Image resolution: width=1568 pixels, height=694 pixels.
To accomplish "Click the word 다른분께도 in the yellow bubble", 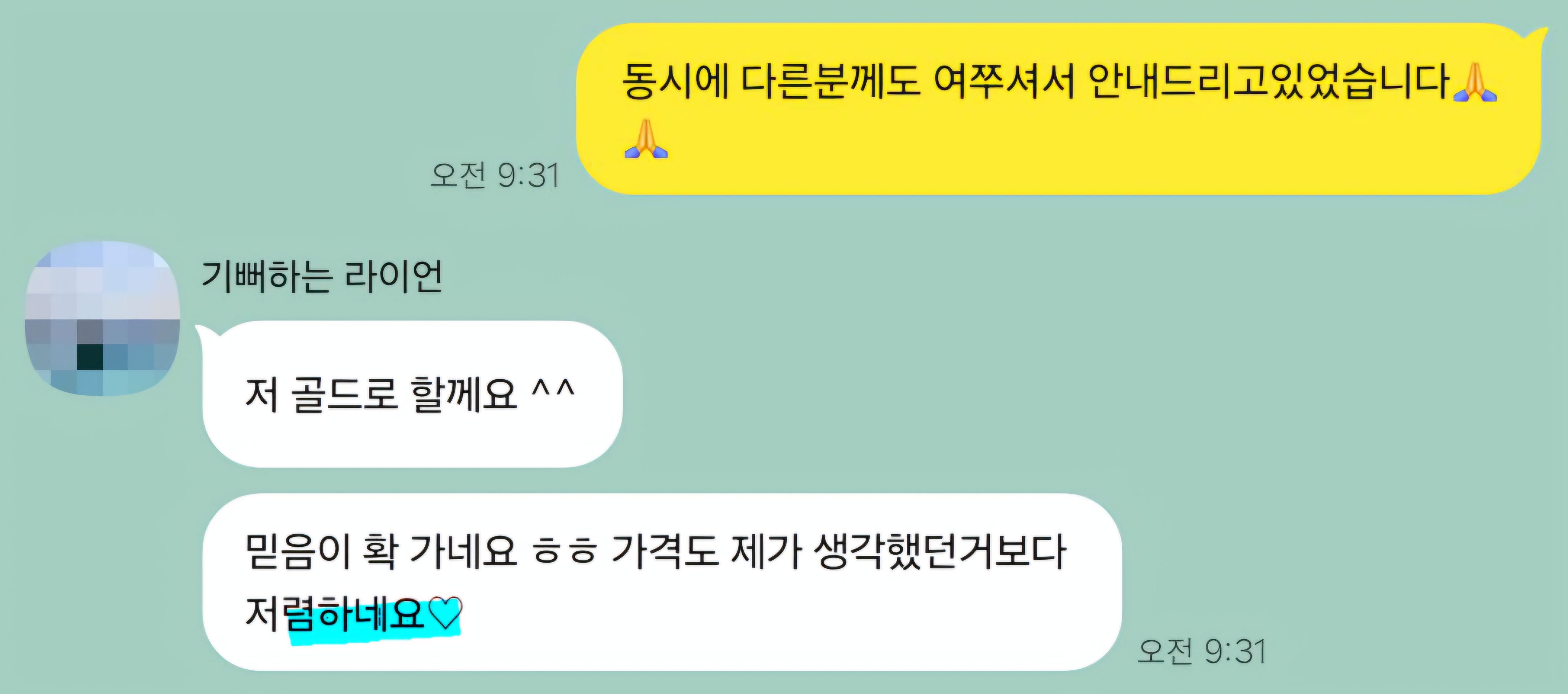I will (831, 81).
